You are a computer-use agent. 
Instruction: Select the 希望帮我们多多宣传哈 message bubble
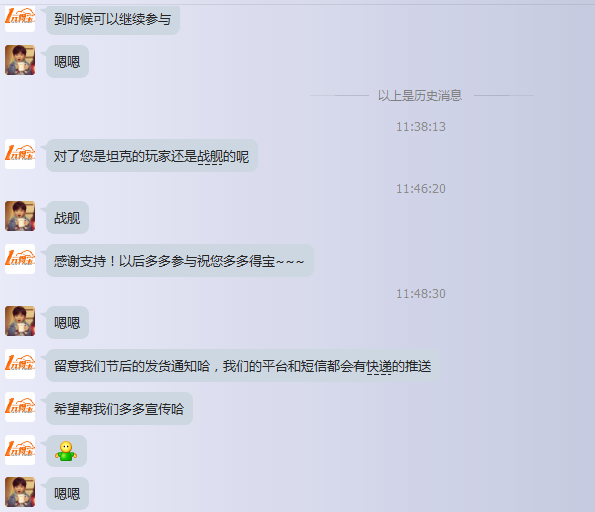coord(119,408)
